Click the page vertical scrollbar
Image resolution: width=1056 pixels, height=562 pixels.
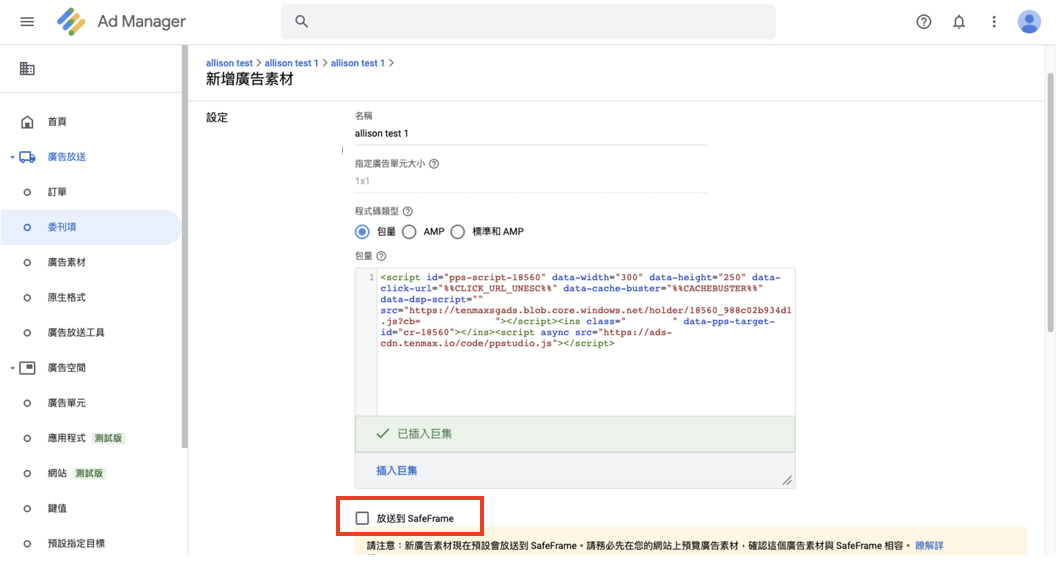click(1050, 202)
